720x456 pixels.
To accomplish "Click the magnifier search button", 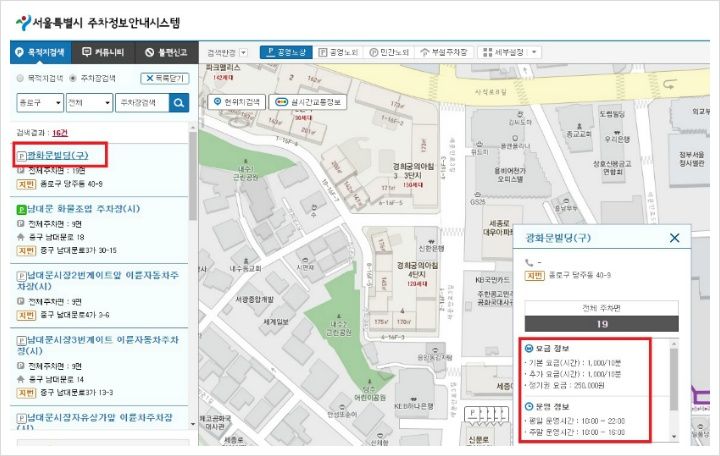I will 179,103.
